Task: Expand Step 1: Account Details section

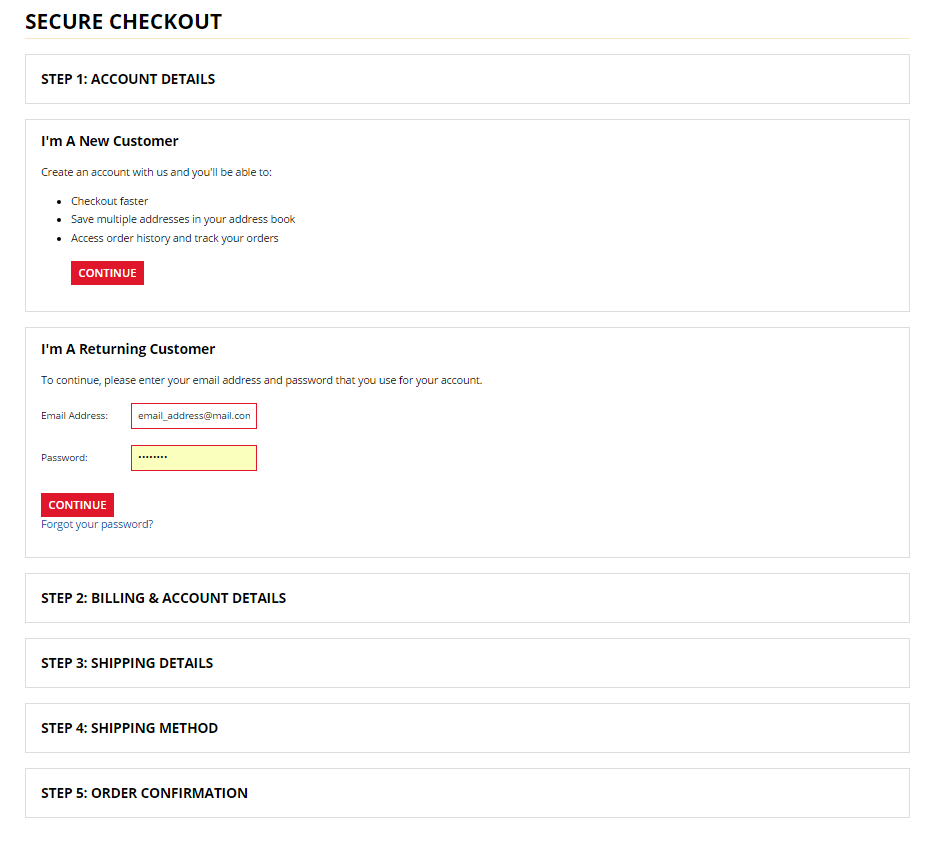Action: coord(128,79)
